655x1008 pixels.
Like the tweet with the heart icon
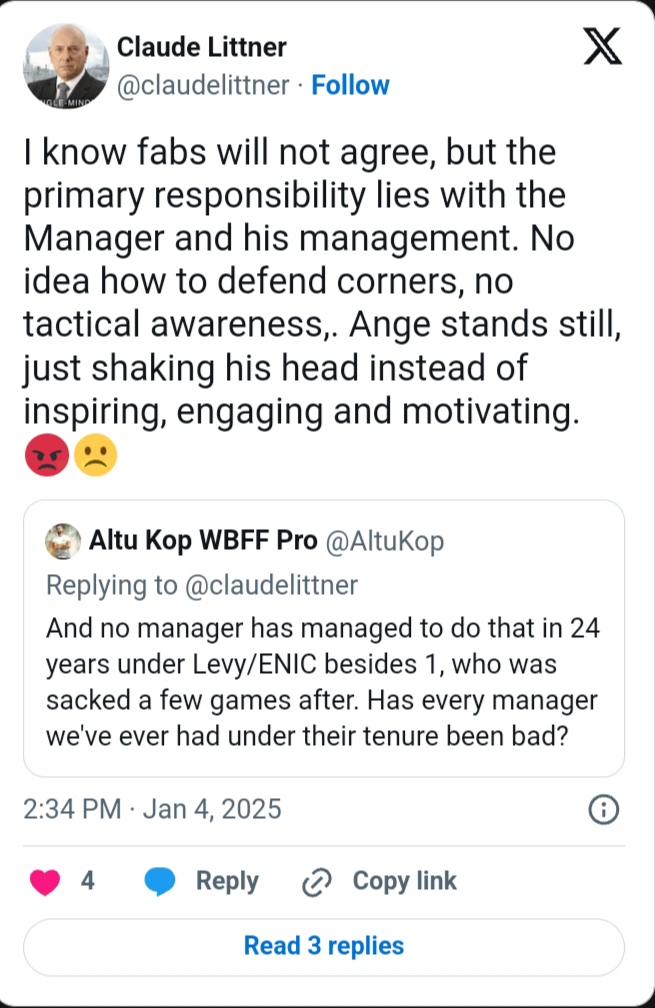point(45,881)
